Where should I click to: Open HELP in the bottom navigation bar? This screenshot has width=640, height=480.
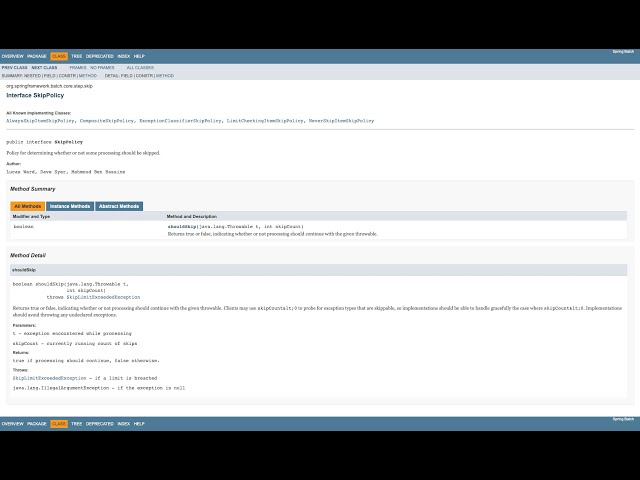[x=139, y=424]
